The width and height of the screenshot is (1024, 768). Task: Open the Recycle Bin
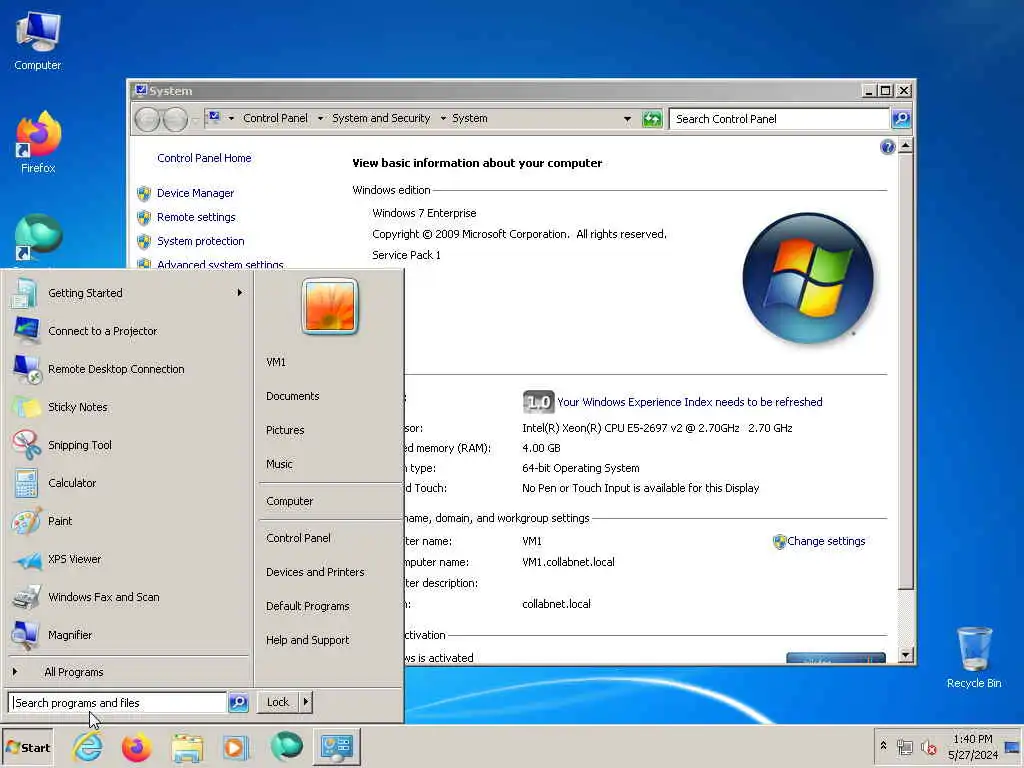(974, 658)
